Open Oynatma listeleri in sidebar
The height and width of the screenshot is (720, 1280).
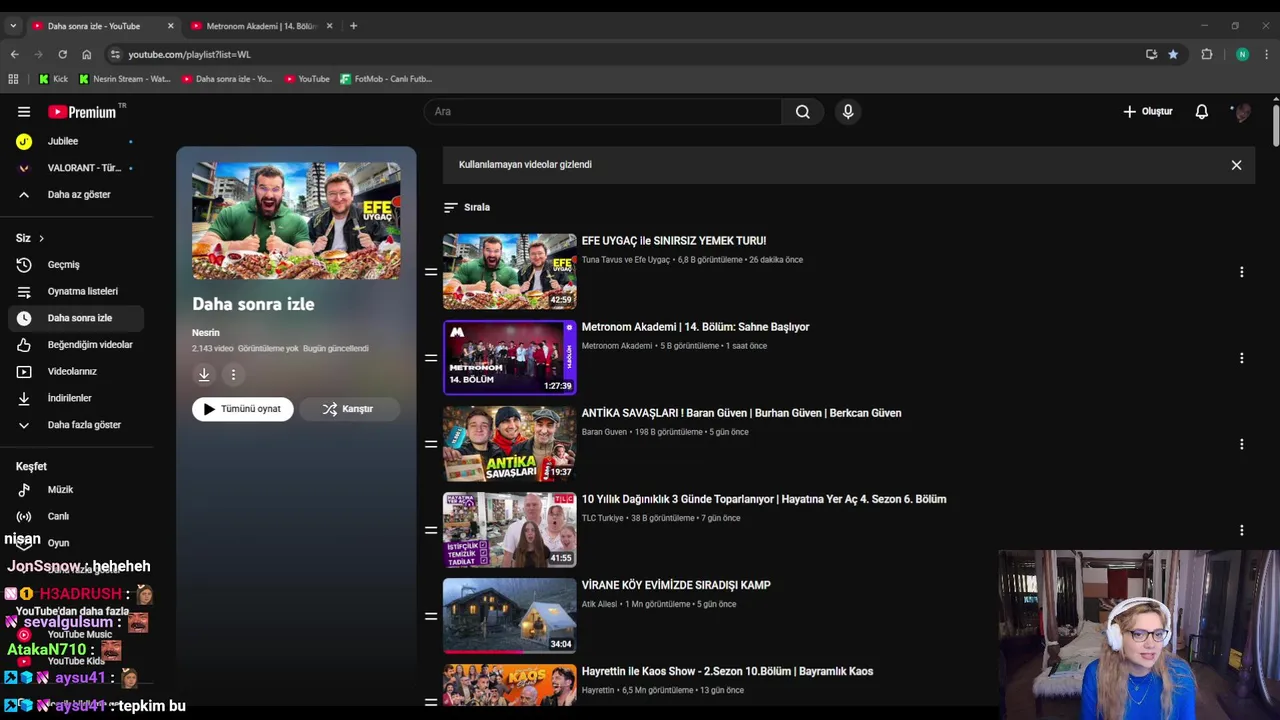click(x=76, y=291)
